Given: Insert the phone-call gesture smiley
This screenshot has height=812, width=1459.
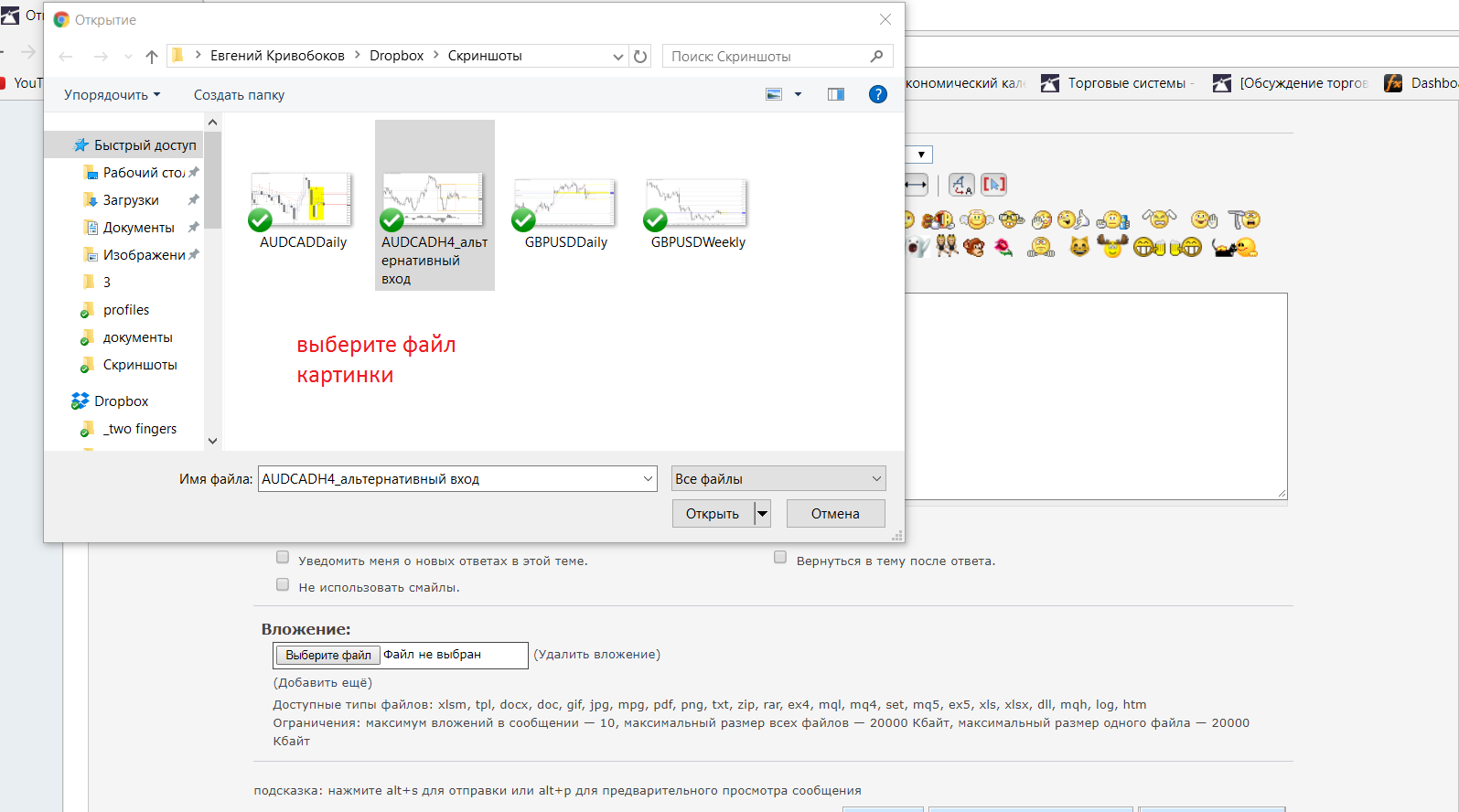Looking at the screenshot, I should pyautogui.click(x=1073, y=219).
